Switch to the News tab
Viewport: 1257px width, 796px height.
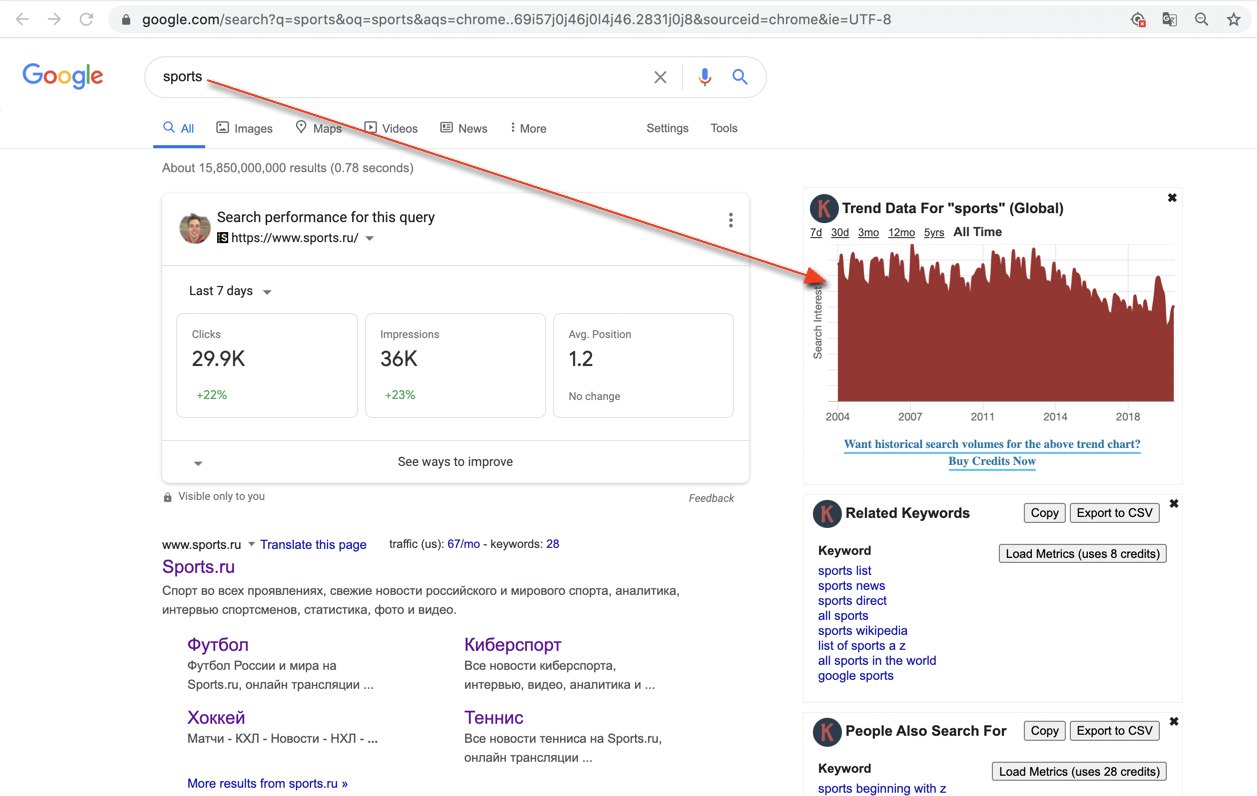(464, 128)
